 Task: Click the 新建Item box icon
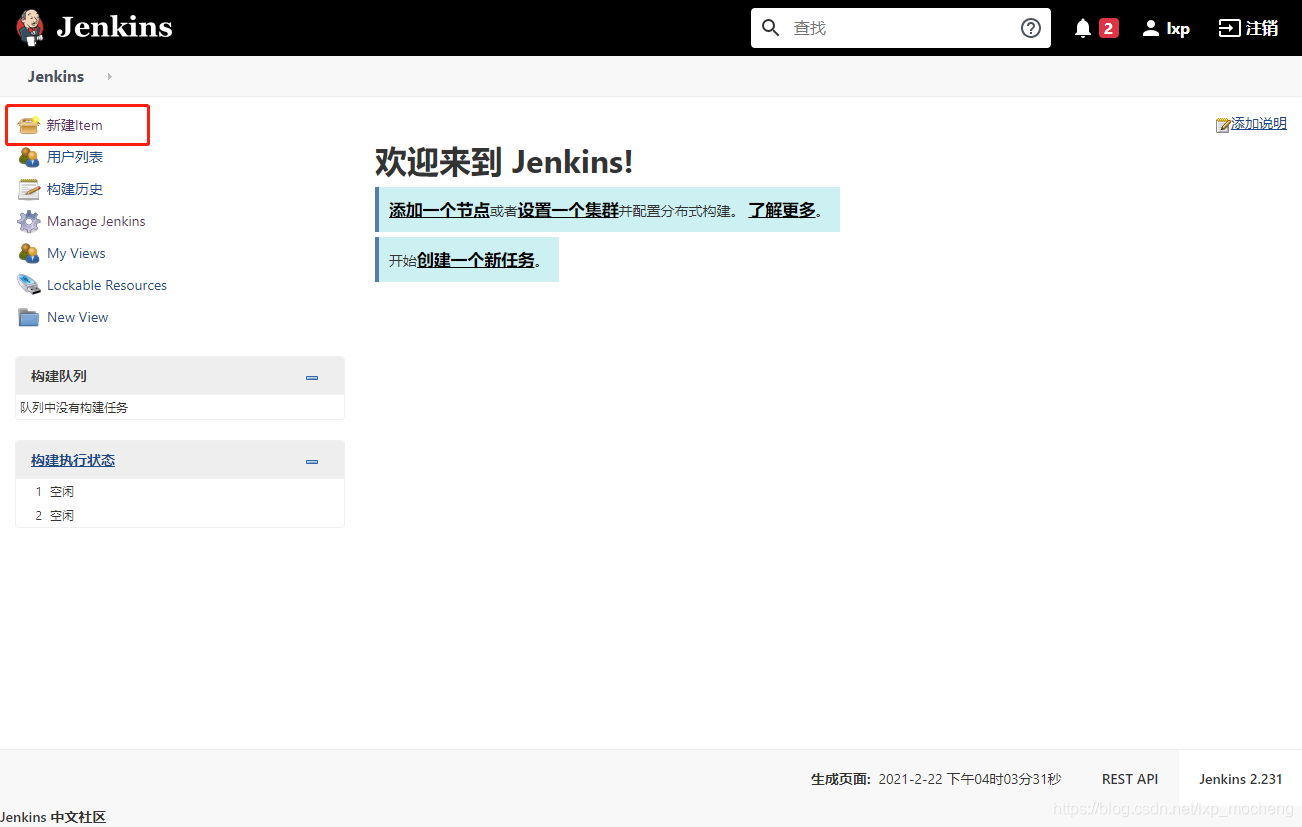[x=29, y=125]
